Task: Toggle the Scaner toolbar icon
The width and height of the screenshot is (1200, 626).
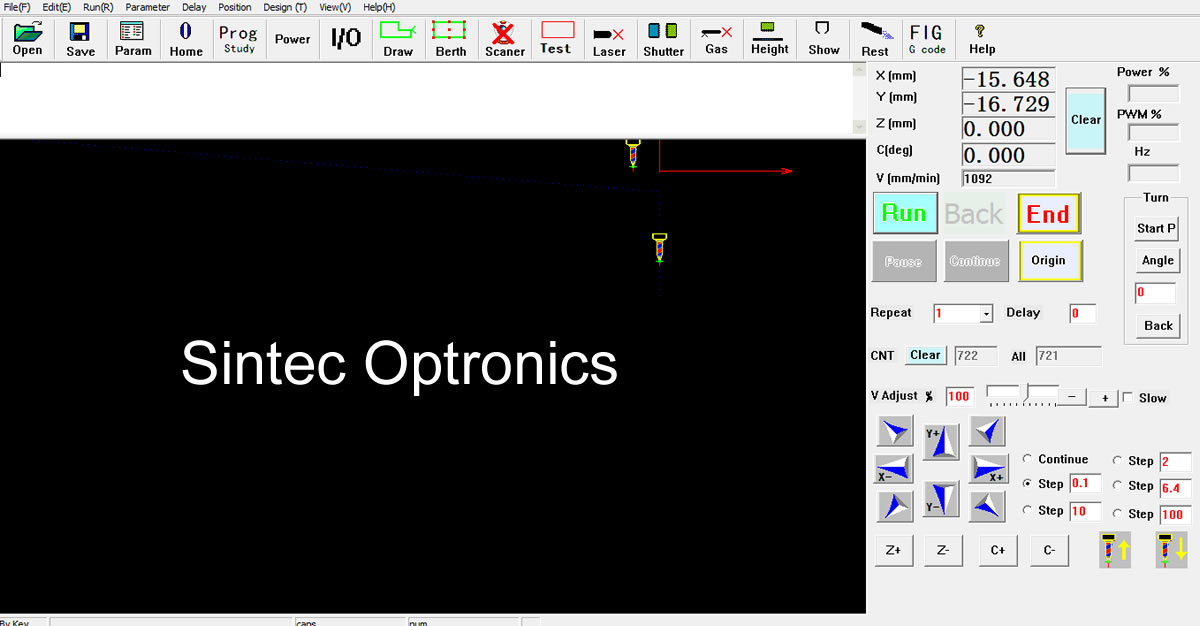Action: (505, 39)
